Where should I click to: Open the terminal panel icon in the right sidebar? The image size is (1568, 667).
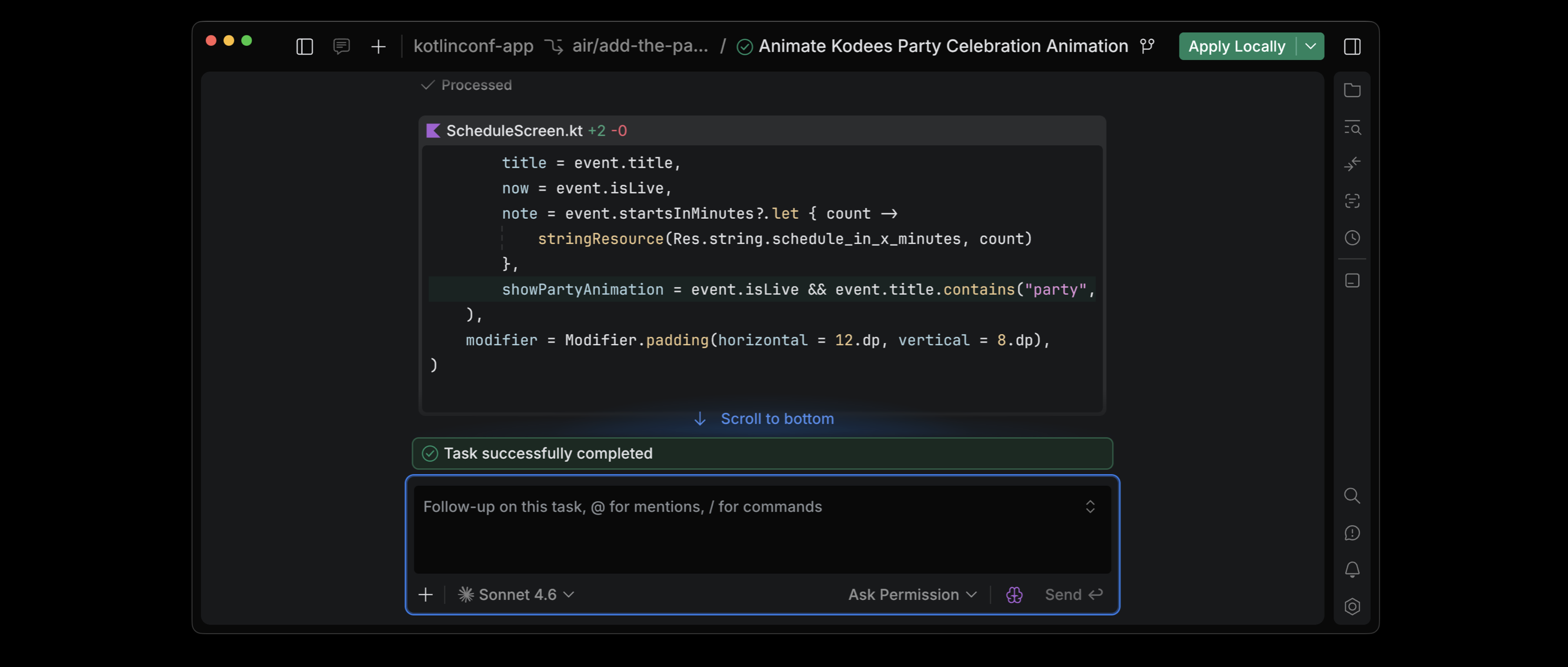[1352, 281]
